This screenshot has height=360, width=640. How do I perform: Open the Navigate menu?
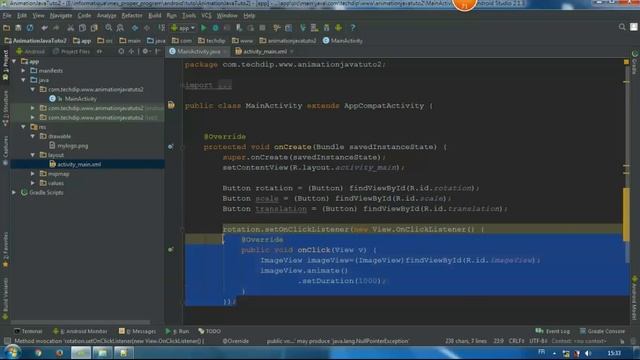tap(61, 16)
